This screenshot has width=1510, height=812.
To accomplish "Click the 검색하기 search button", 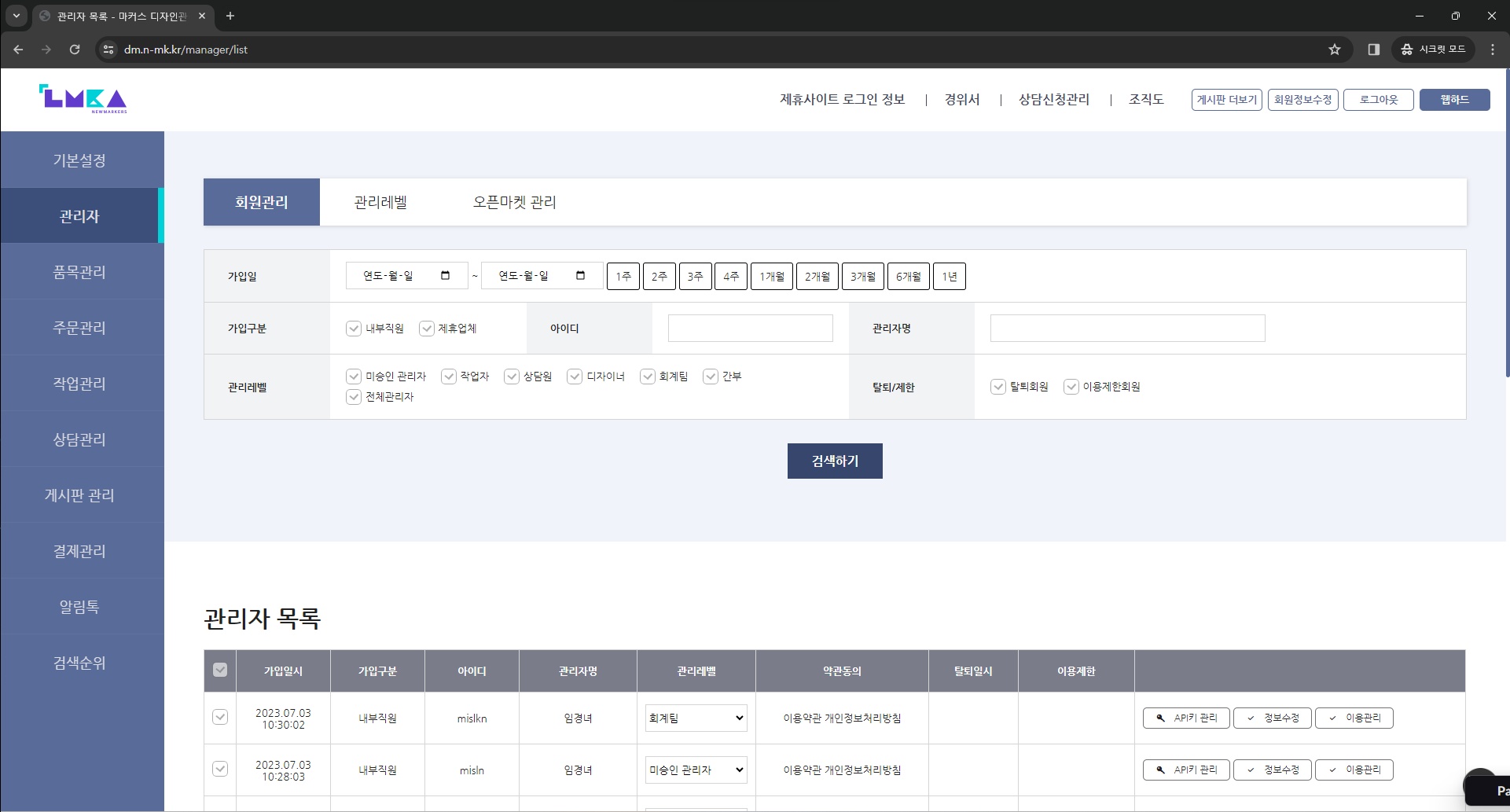I will pos(835,461).
